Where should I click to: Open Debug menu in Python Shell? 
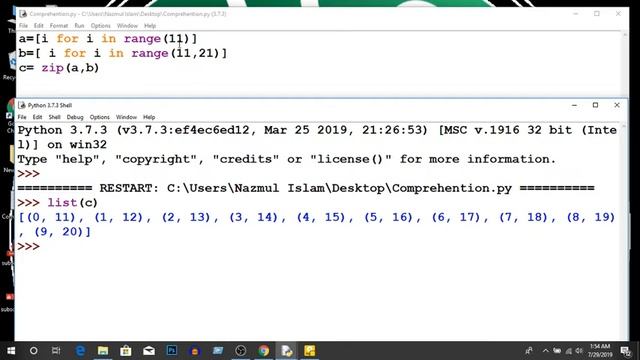coord(75,117)
